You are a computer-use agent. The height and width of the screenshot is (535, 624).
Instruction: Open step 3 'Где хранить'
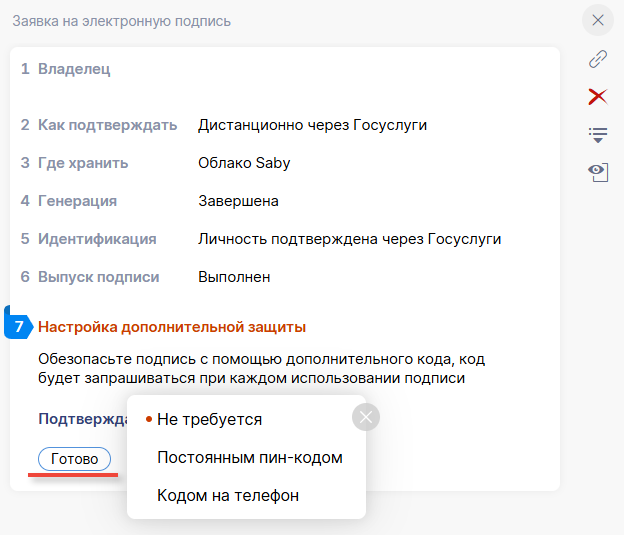[x=83, y=163]
